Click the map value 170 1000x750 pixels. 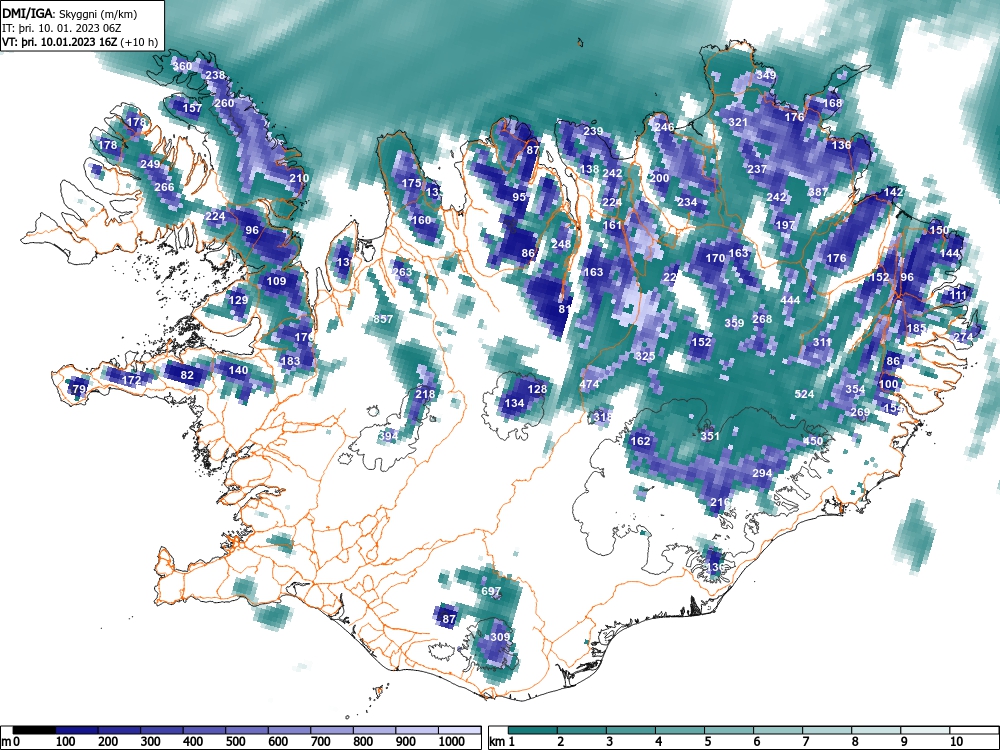click(x=715, y=258)
